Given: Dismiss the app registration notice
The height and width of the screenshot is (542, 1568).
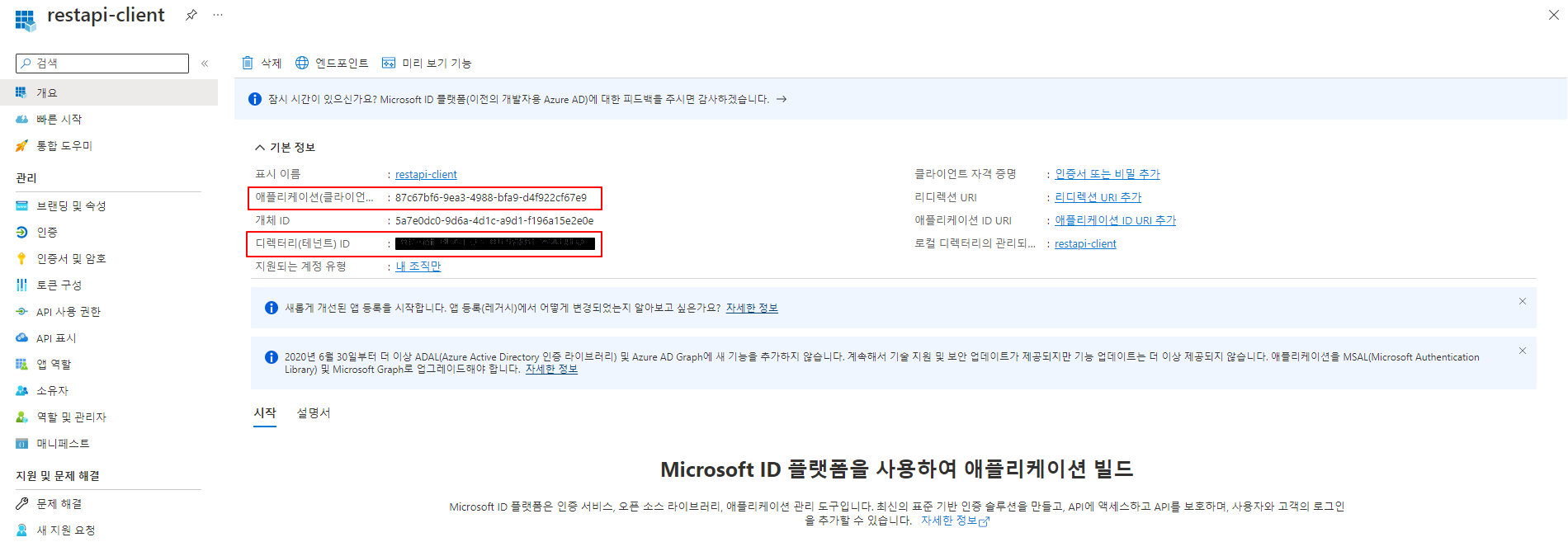Looking at the screenshot, I should point(1523,301).
